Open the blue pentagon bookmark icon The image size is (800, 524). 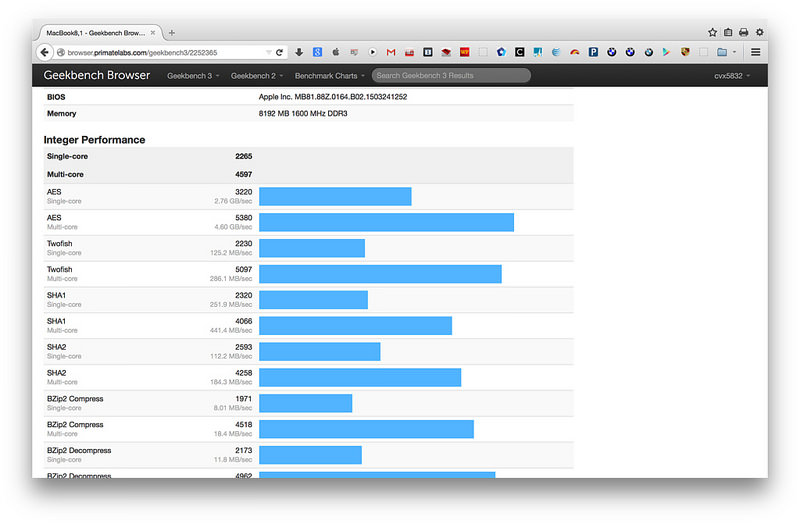point(501,52)
